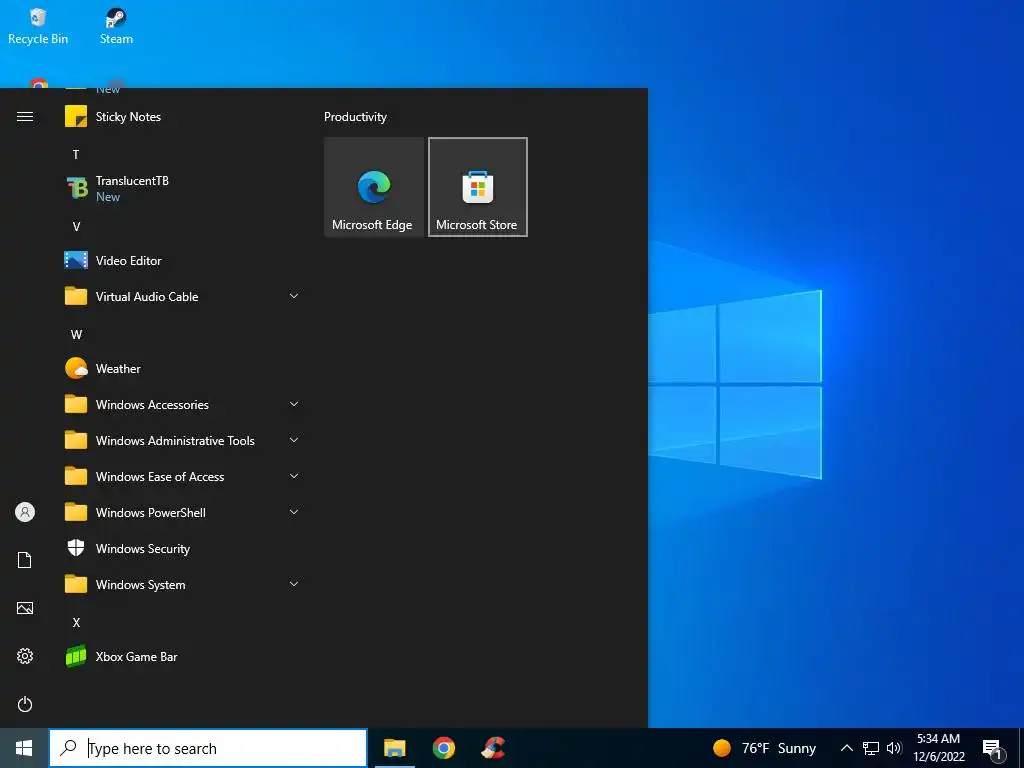The image size is (1024, 768).
Task: Click the letter T section header
Action: tap(76, 155)
